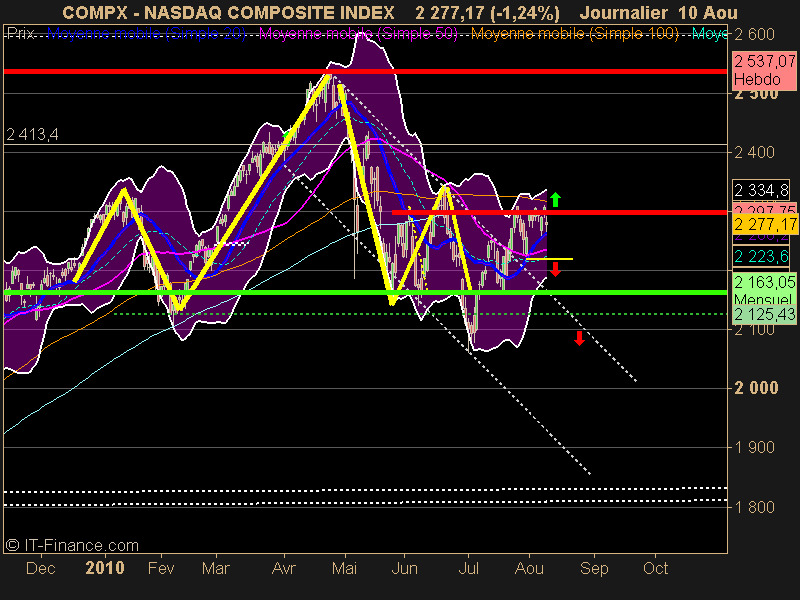Viewport: 800px width, 600px height.
Task: Click the 'Jun' month label
Action: (405, 568)
